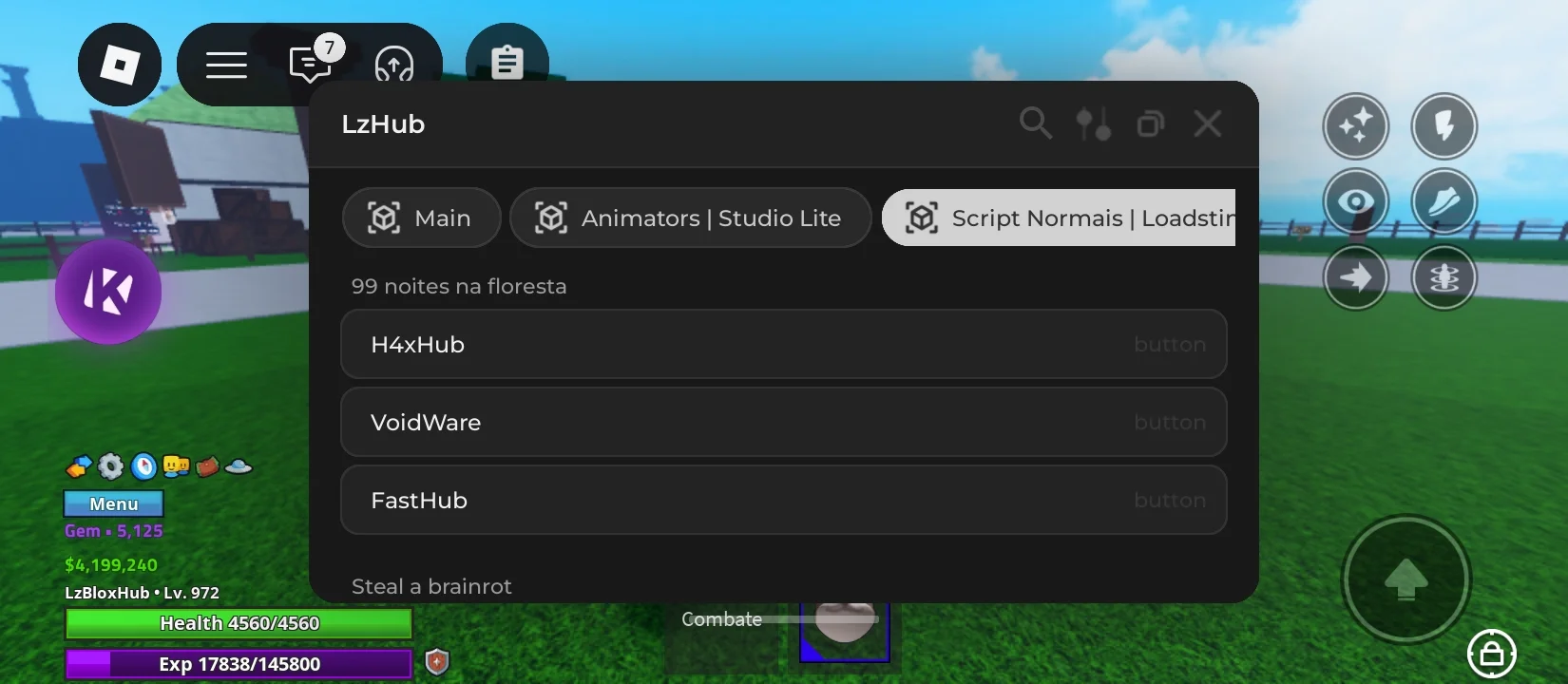Click the 'Steal a brainrot' section label
The image size is (1568, 684).
coord(431,586)
